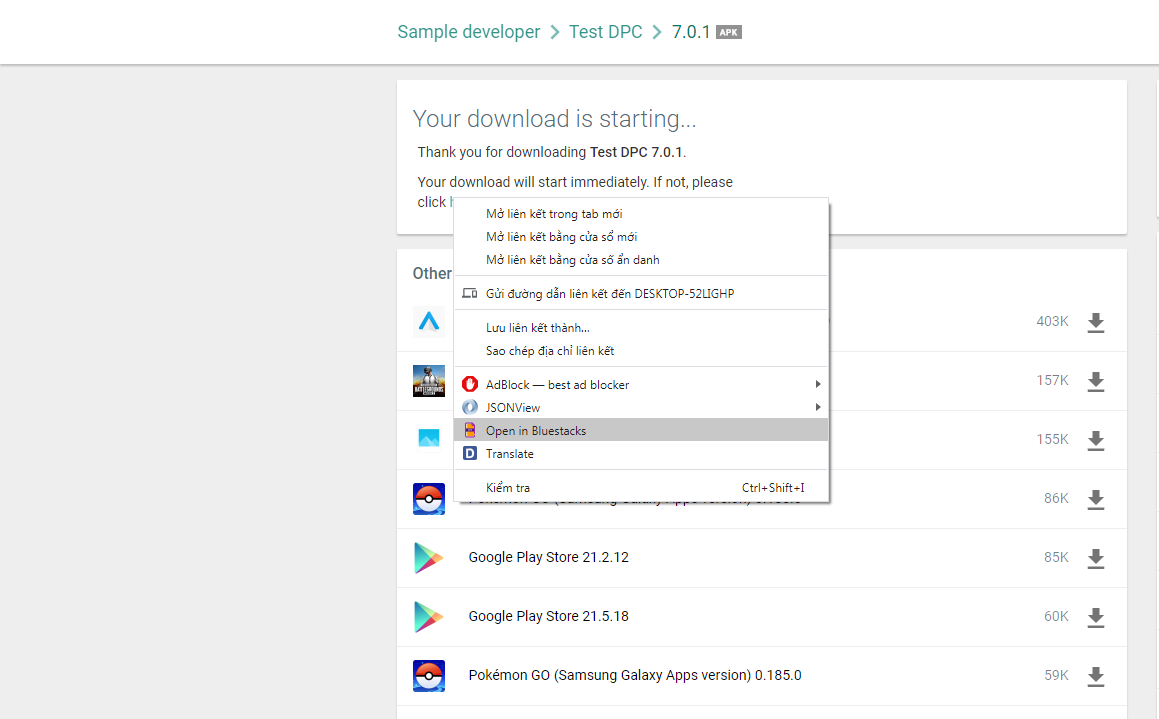Click the JSONView extension icon
The width and height of the screenshot is (1159, 719).
(x=469, y=407)
